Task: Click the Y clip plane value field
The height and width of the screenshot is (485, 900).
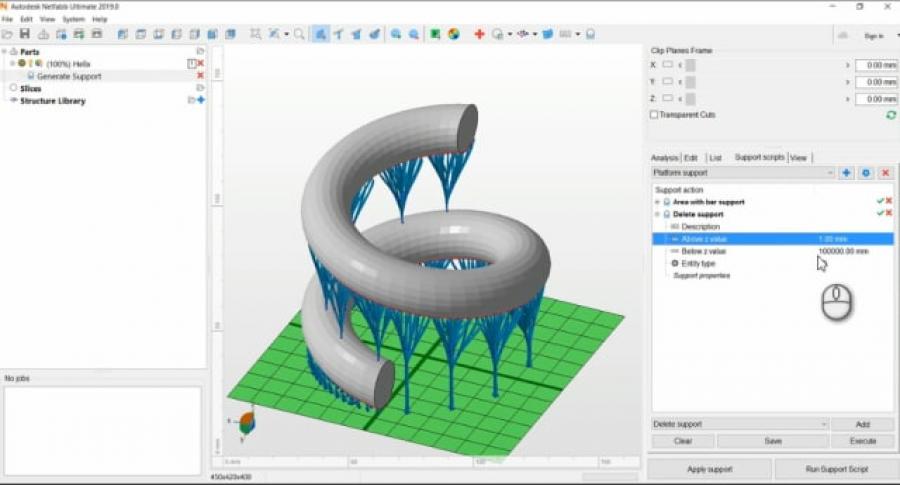Action: 876,82
